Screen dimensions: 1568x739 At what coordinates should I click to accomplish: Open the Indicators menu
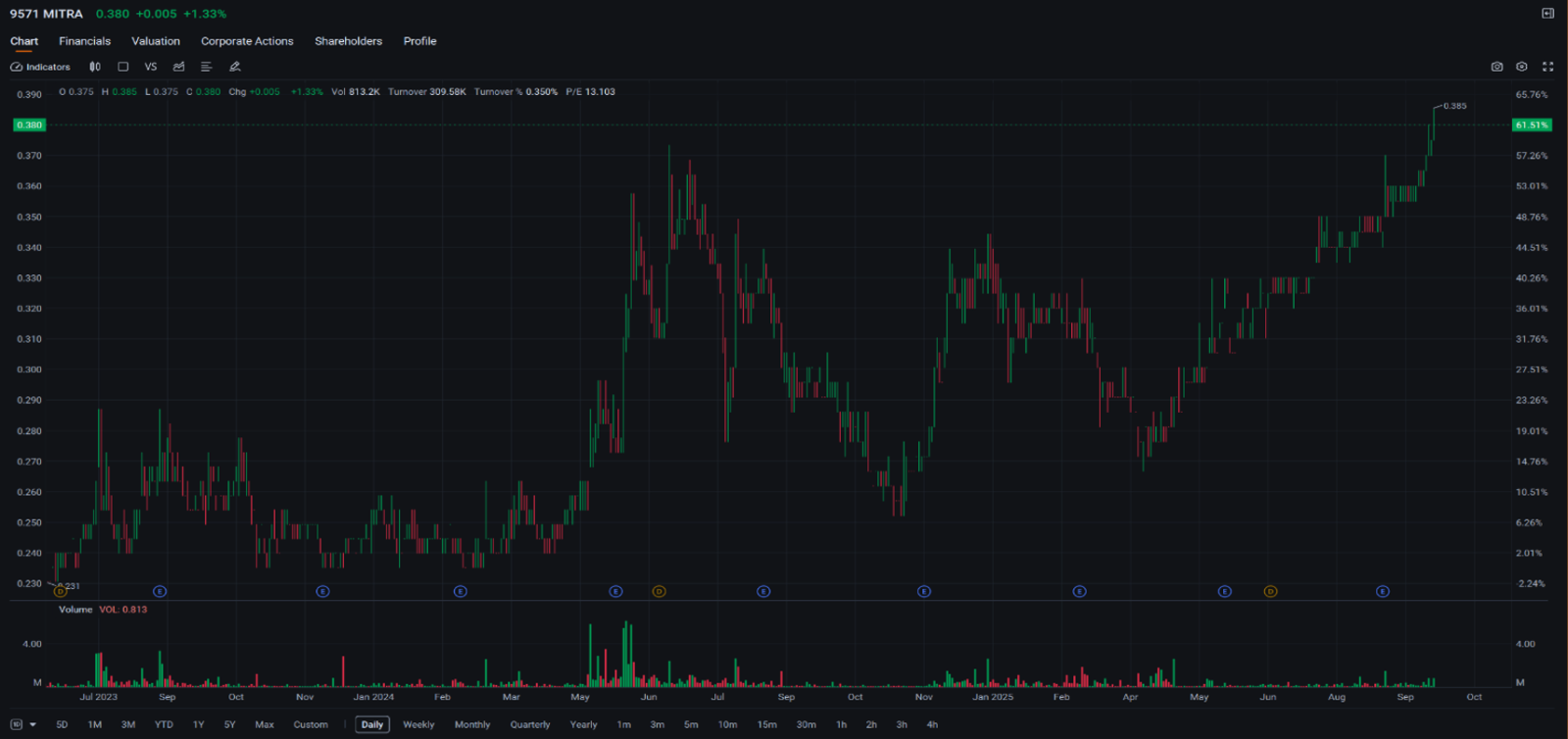[40, 67]
